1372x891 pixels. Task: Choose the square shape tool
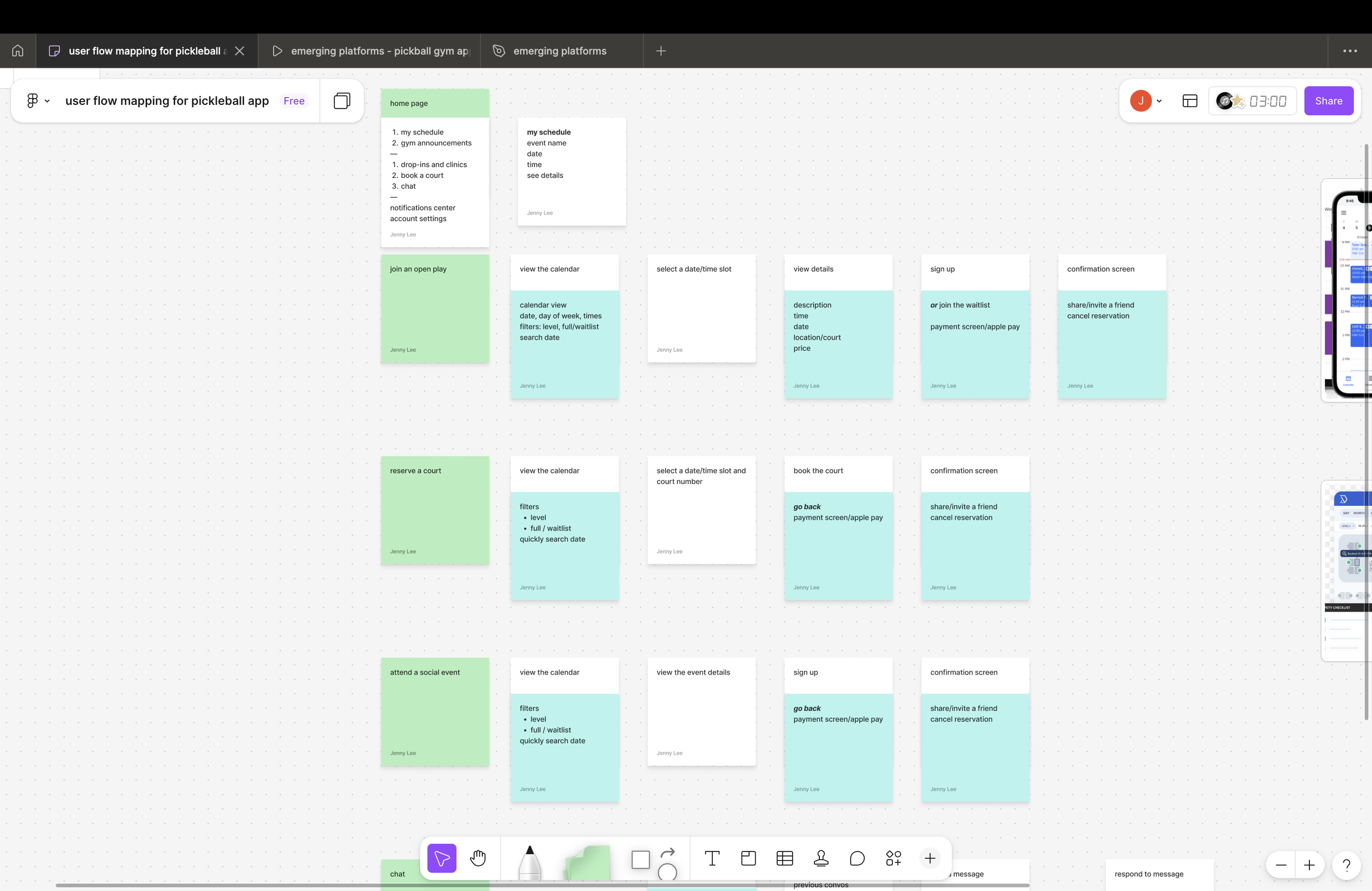(x=640, y=859)
